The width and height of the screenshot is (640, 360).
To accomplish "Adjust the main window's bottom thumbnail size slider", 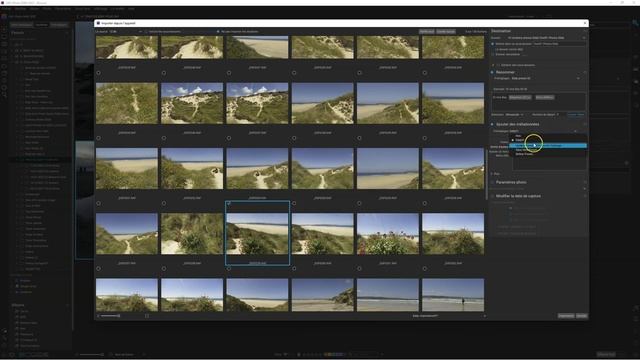I will pos(91,355).
